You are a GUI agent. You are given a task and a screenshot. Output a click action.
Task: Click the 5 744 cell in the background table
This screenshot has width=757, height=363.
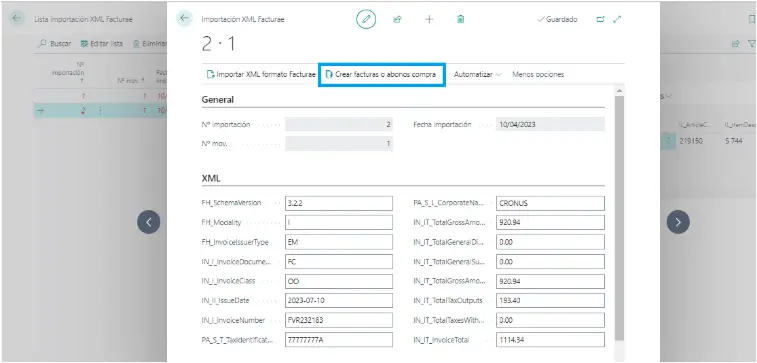pyautogui.click(x=733, y=141)
